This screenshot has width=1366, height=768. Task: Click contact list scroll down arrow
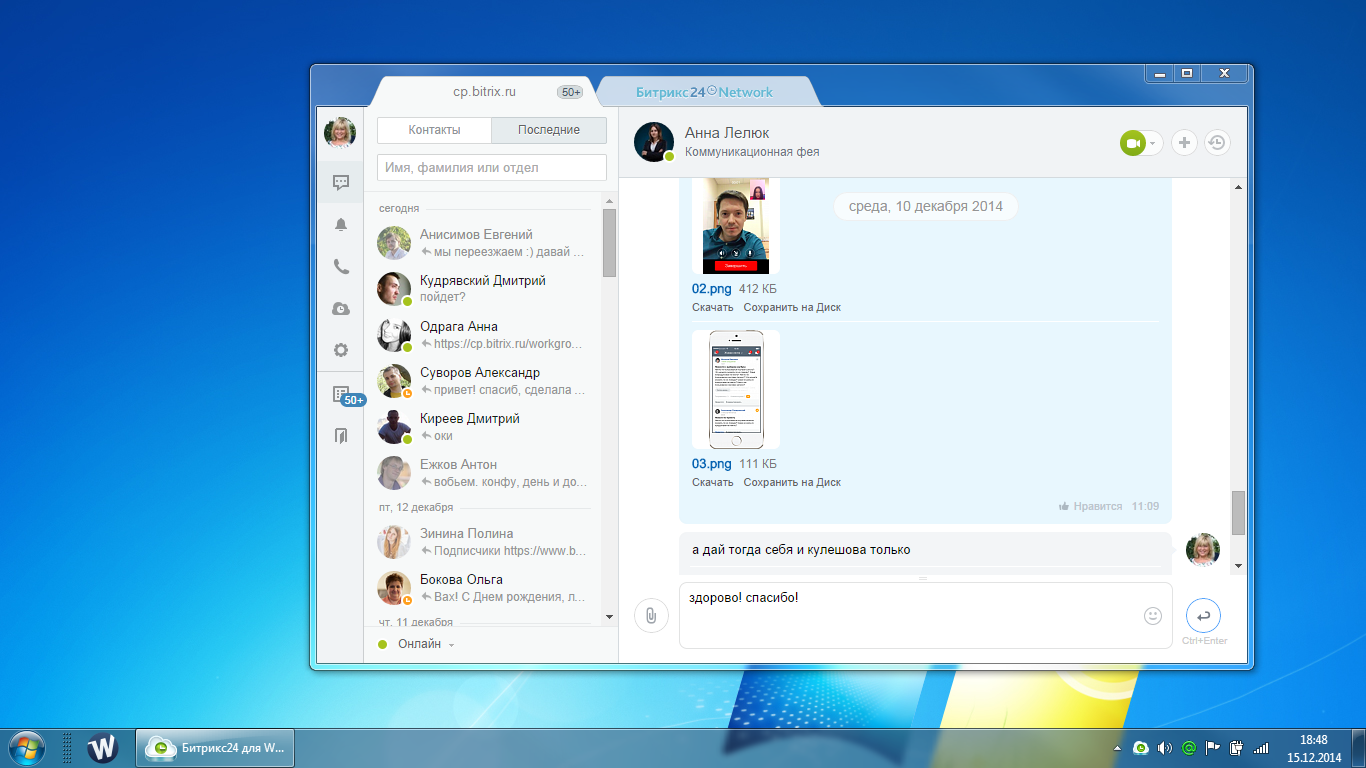[609, 618]
